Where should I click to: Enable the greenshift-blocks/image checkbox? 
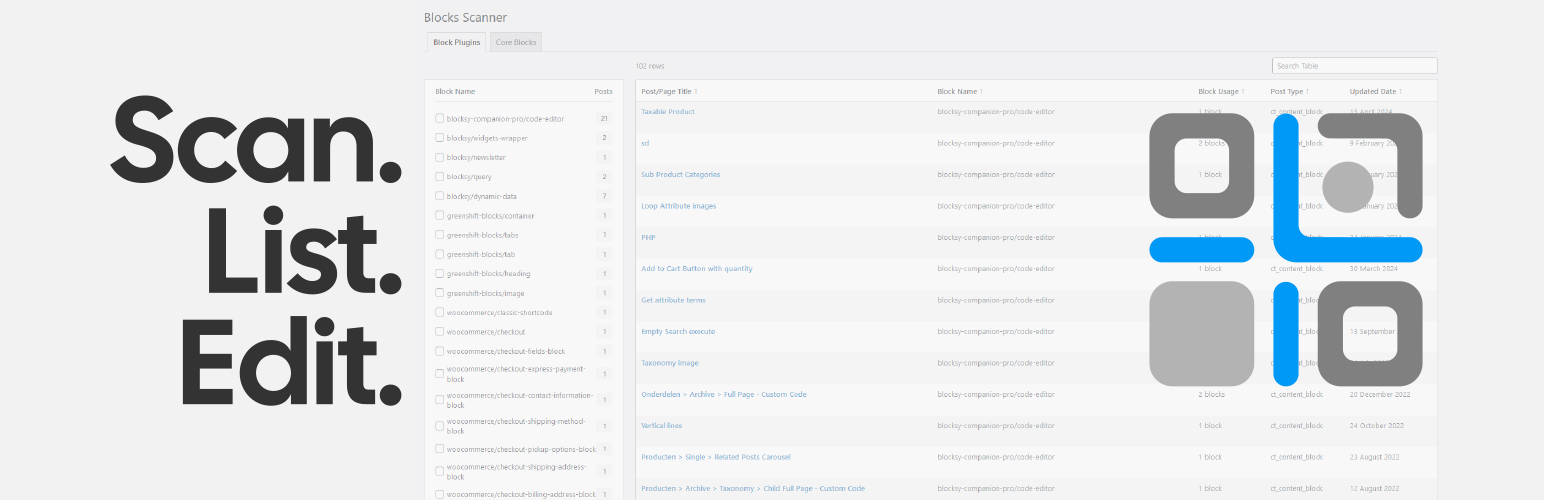point(439,293)
